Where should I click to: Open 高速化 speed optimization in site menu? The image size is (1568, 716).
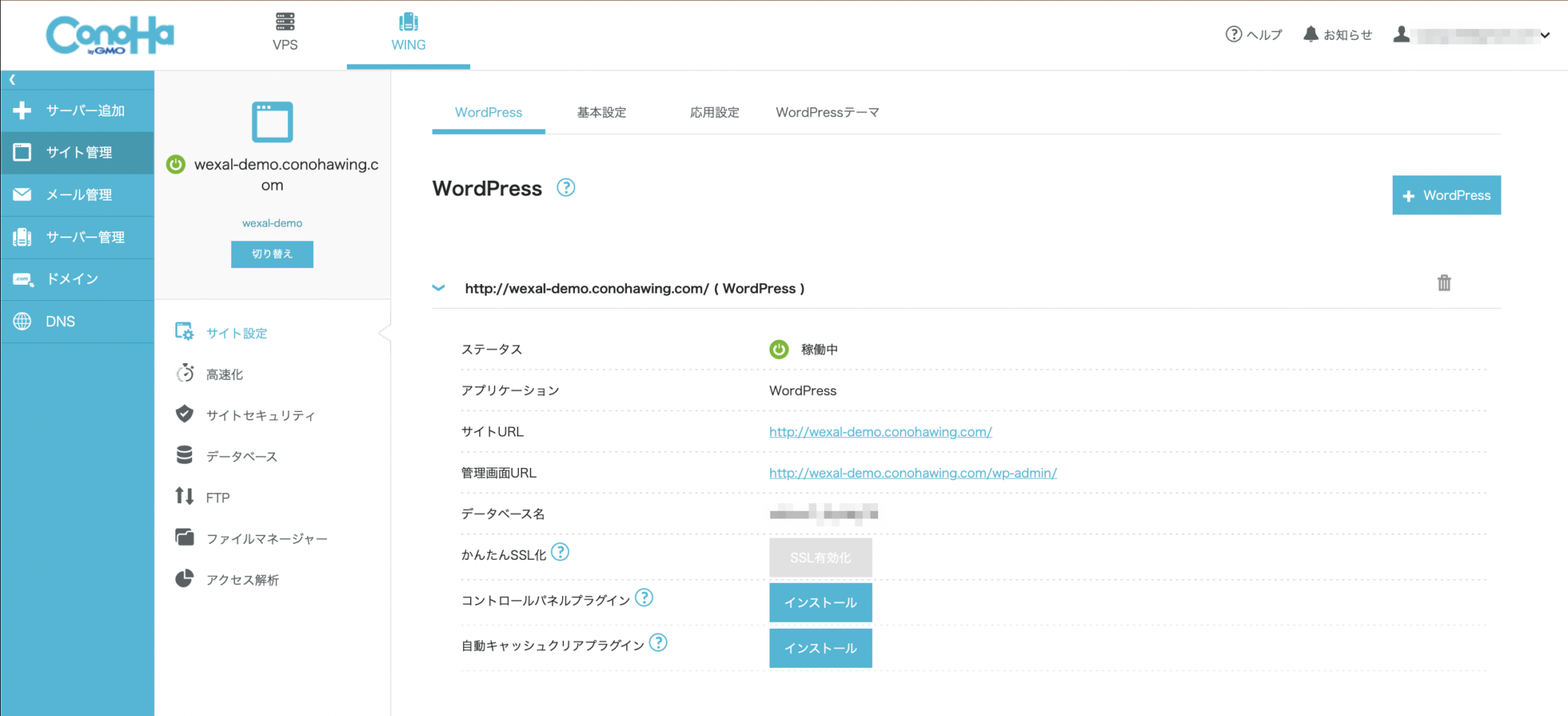point(224,374)
